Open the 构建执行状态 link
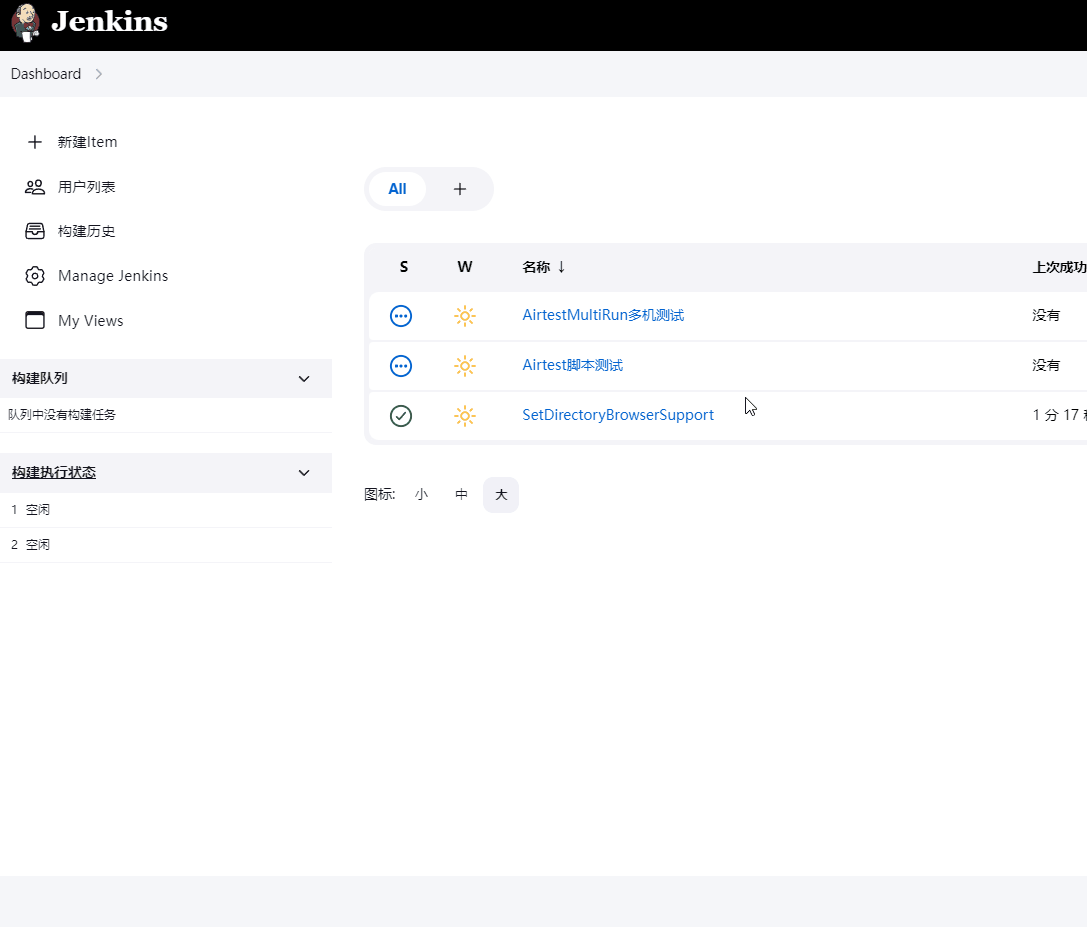The height and width of the screenshot is (927, 1087). (54, 473)
